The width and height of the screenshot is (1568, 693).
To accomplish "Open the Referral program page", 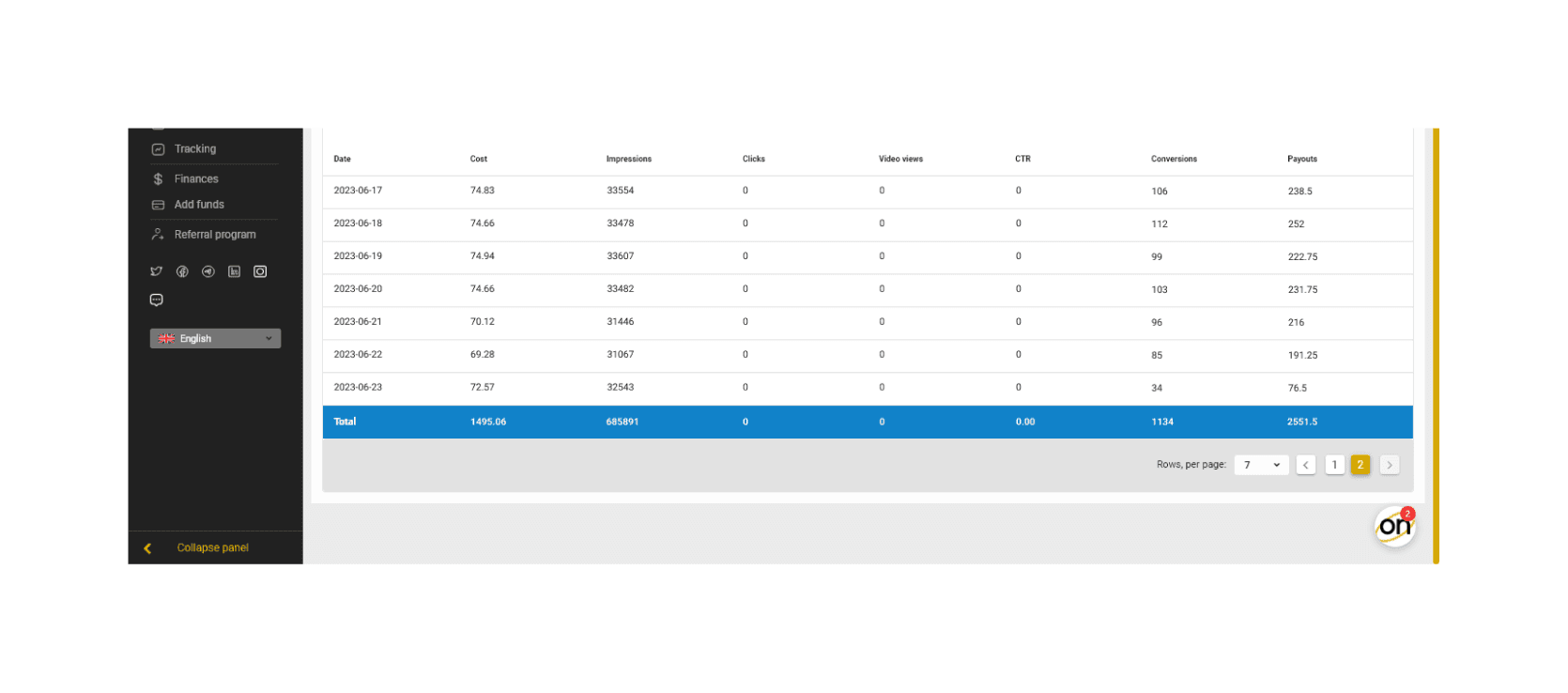I will pos(214,235).
